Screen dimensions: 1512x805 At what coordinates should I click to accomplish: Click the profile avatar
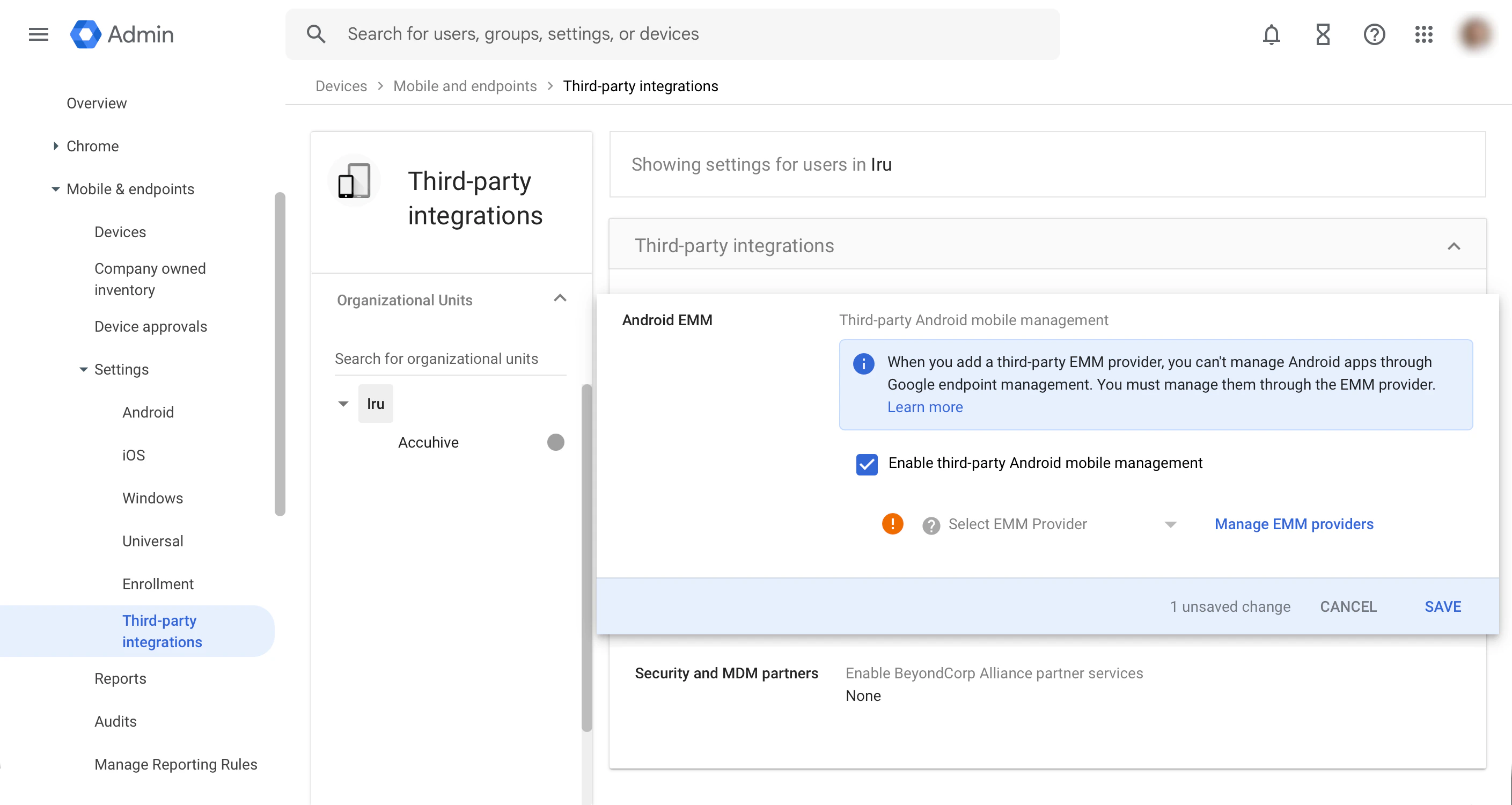(1474, 34)
